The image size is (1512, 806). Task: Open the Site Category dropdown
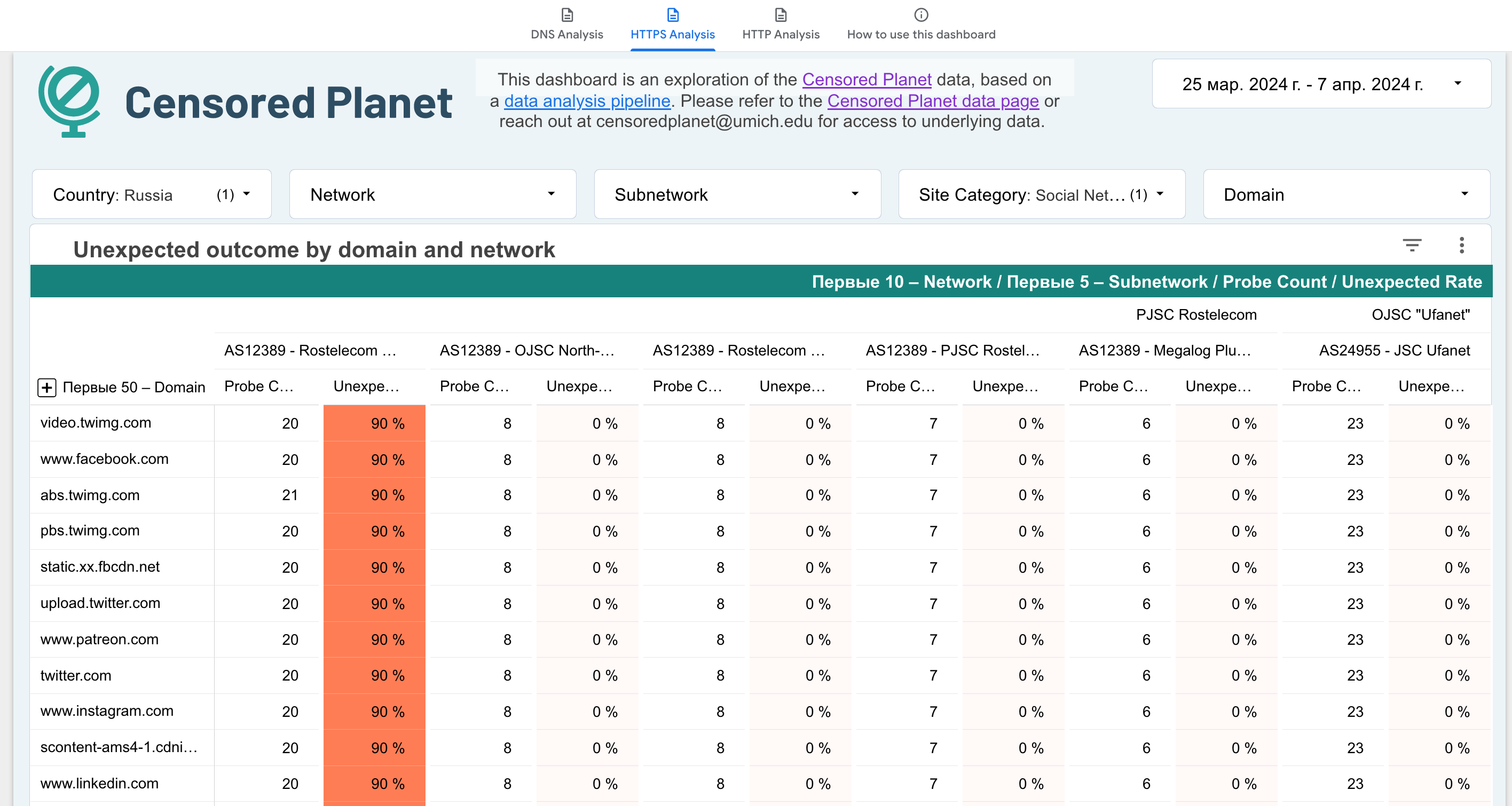coord(1041,194)
